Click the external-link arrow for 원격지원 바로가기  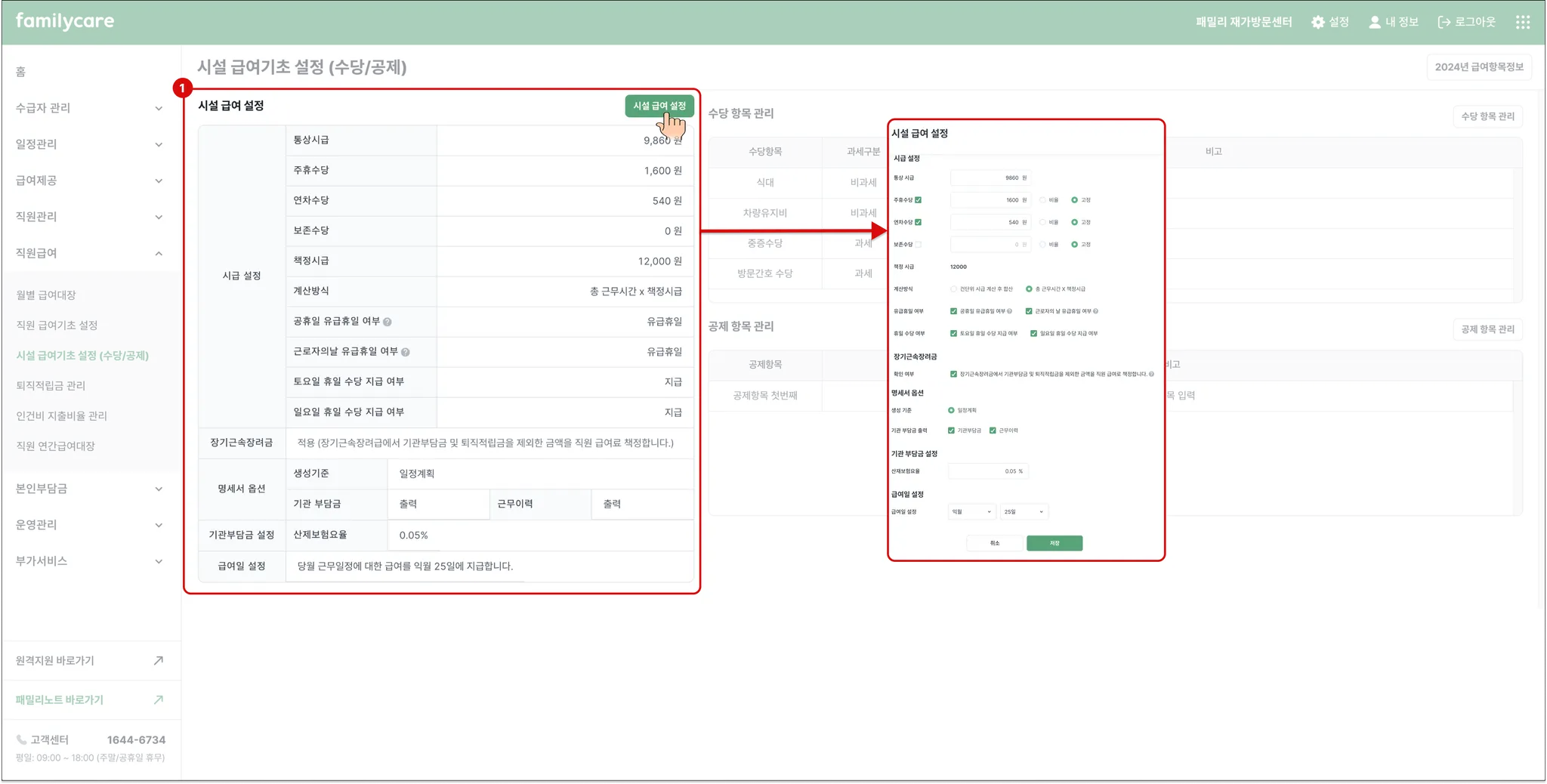pos(158,661)
